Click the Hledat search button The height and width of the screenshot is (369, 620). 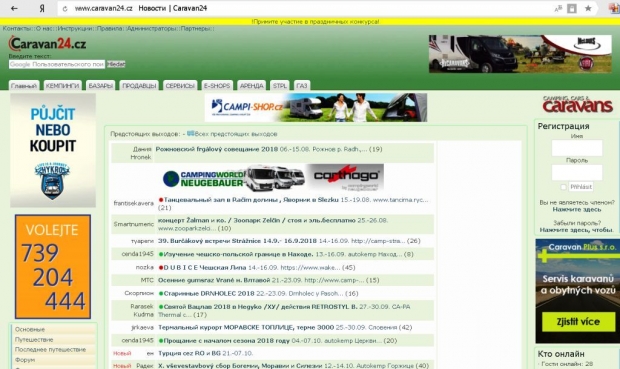pyautogui.click(x=116, y=64)
